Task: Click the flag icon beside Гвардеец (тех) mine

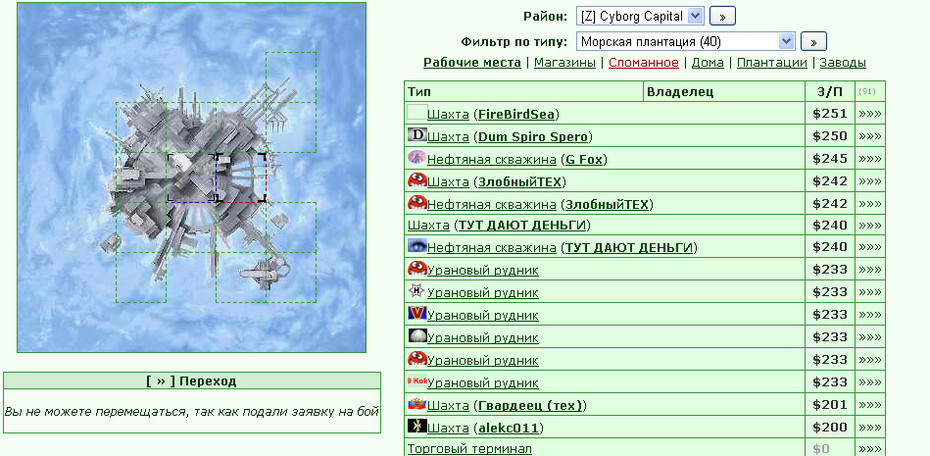Action: click(417, 404)
